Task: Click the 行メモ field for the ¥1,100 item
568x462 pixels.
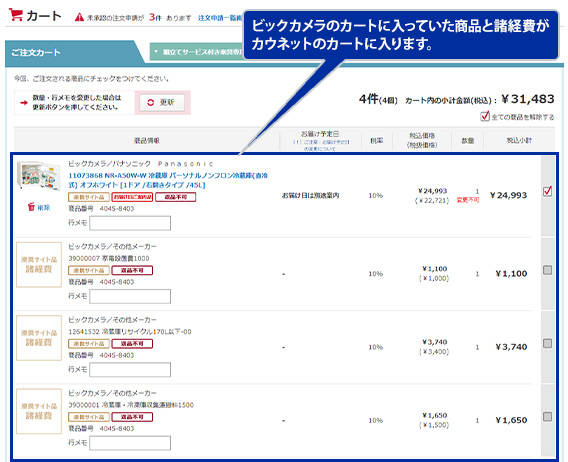Action: [x=130, y=296]
